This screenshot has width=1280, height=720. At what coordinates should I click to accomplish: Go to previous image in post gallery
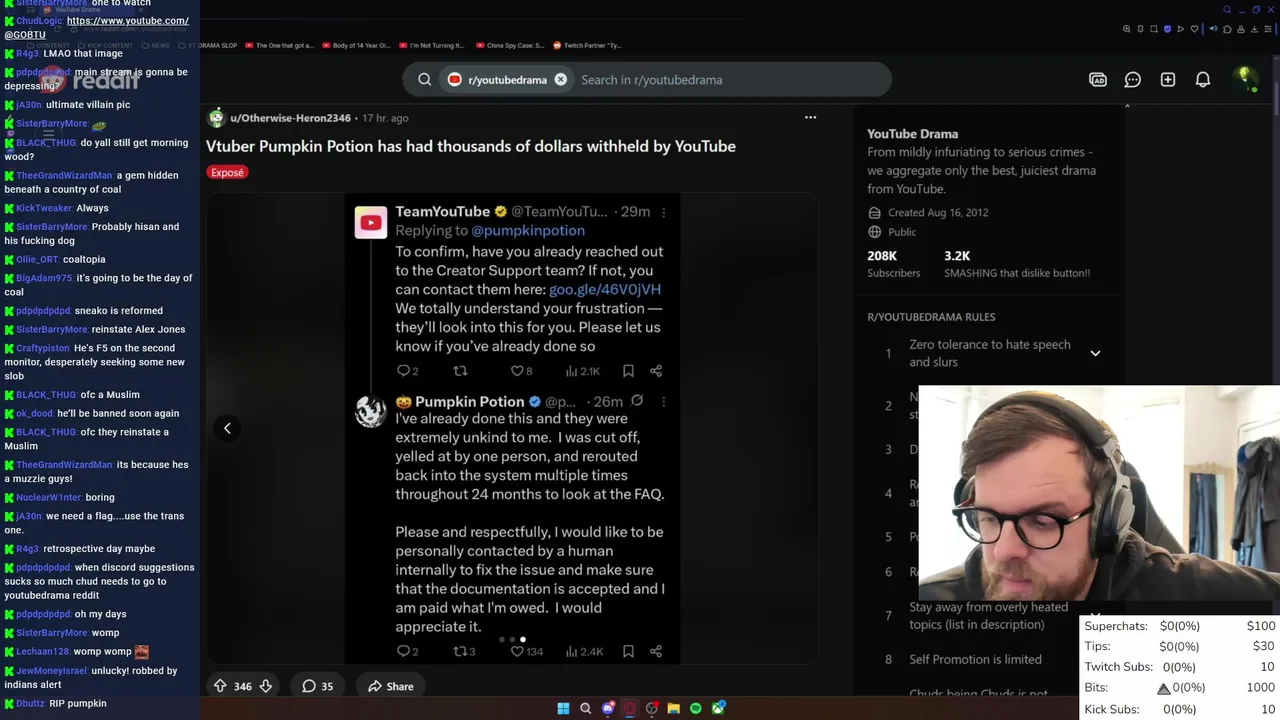[x=227, y=428]
